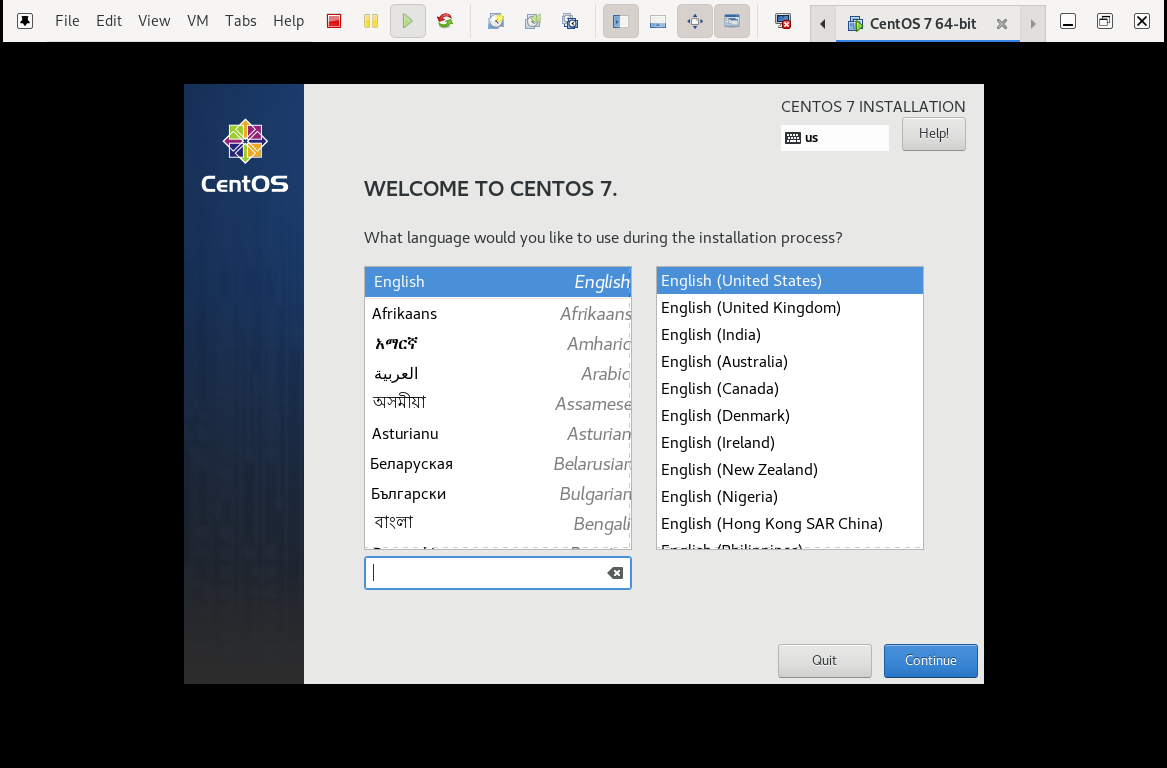Open the Edit menu
The height and width of the screenshot is (768, 1167).
click(x=109, y=21)
